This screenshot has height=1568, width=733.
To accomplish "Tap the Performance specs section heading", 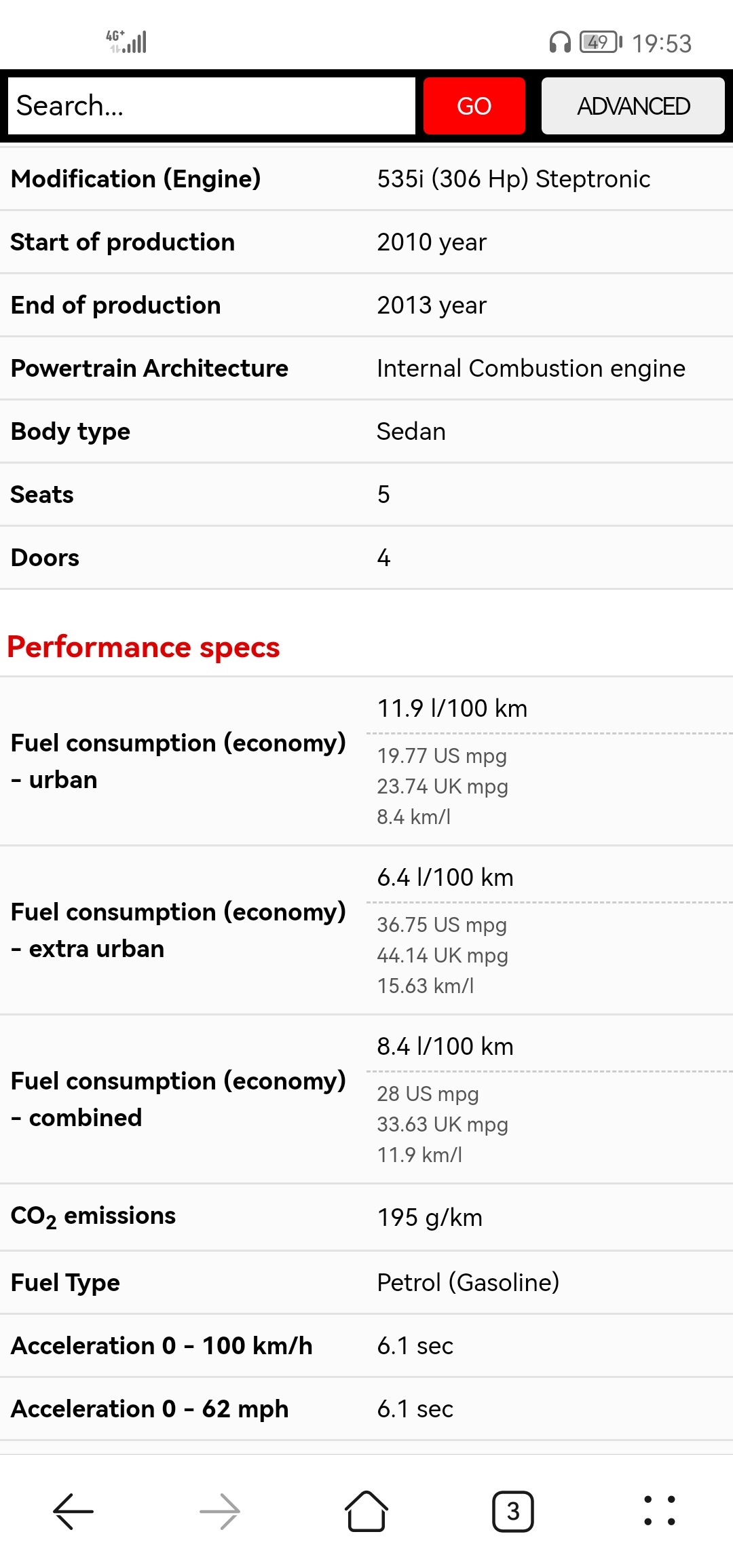I will [x=143, y=647].
